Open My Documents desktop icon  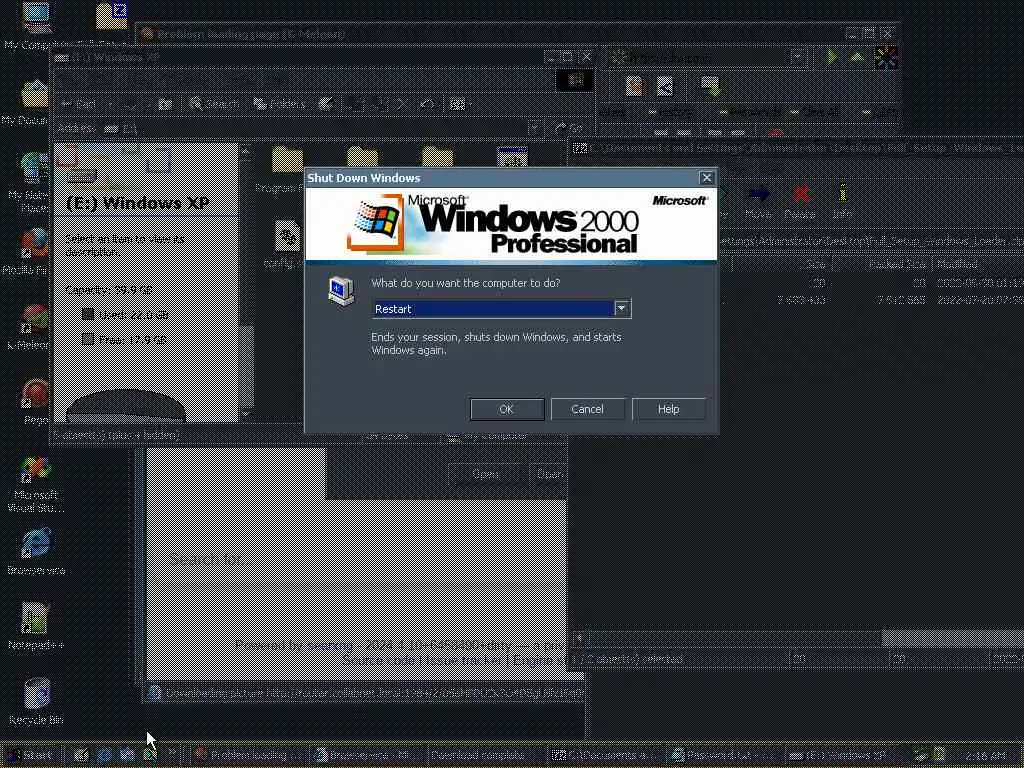pos(31,103)
